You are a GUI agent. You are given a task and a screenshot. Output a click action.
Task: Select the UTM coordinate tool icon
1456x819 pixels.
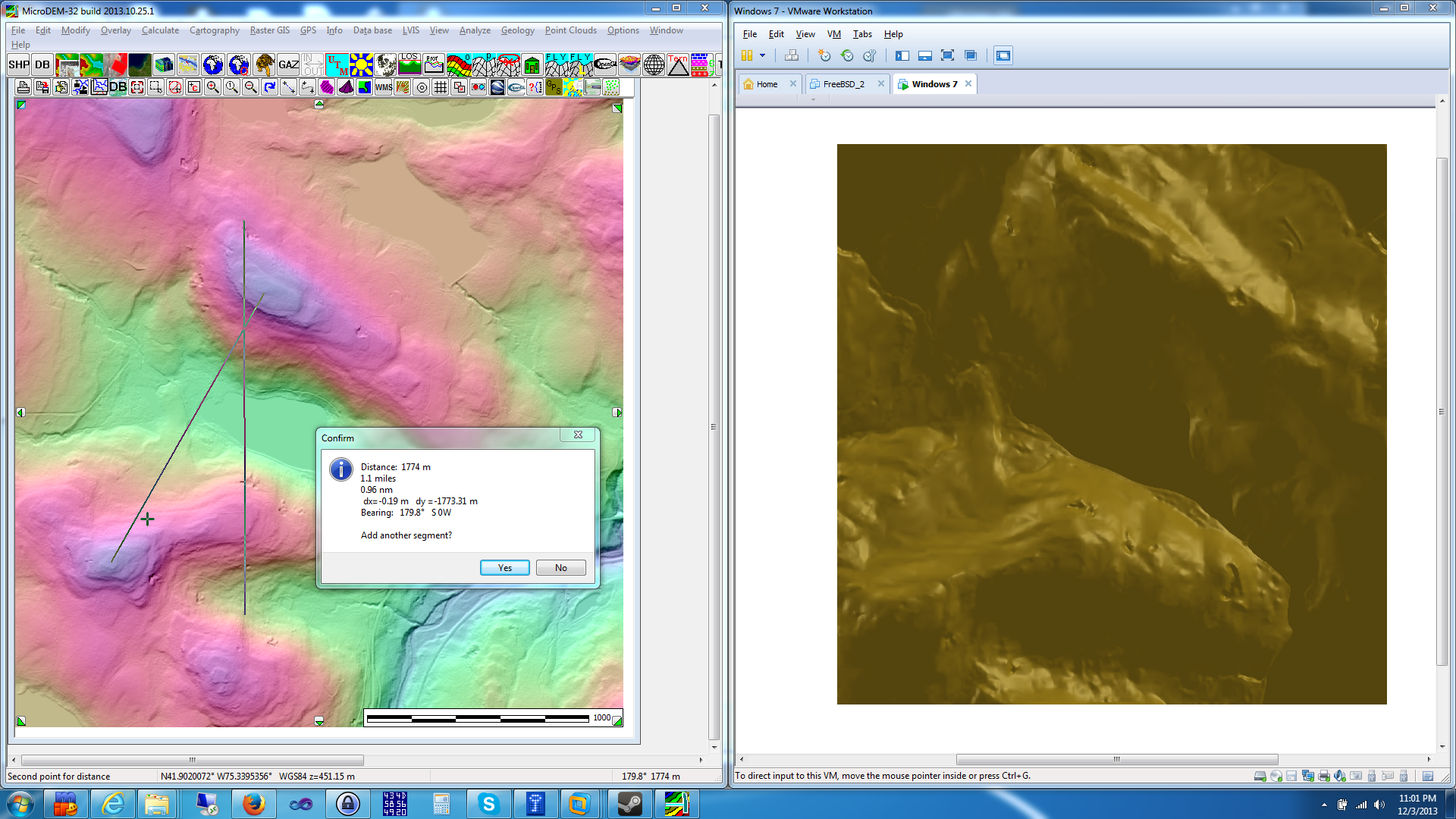pyautogui.click(x=337, y=64)
